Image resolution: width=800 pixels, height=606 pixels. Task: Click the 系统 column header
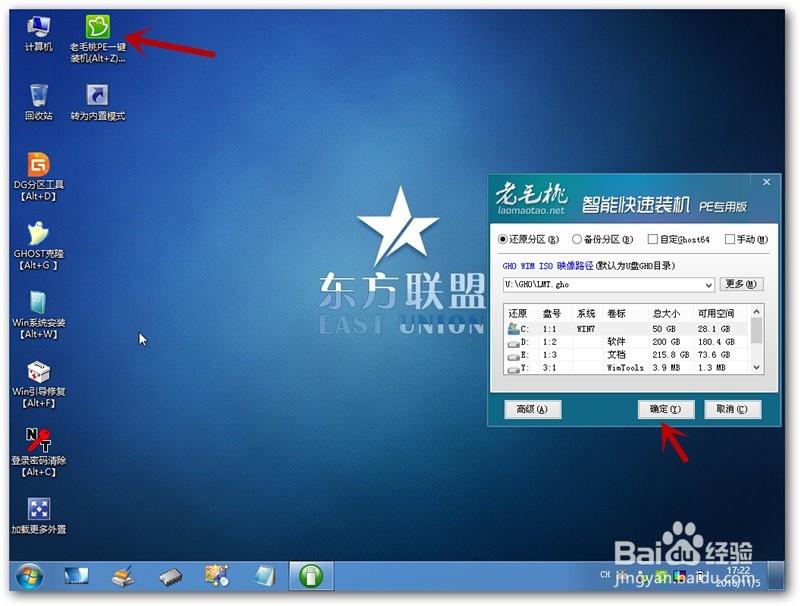(588, 313)
